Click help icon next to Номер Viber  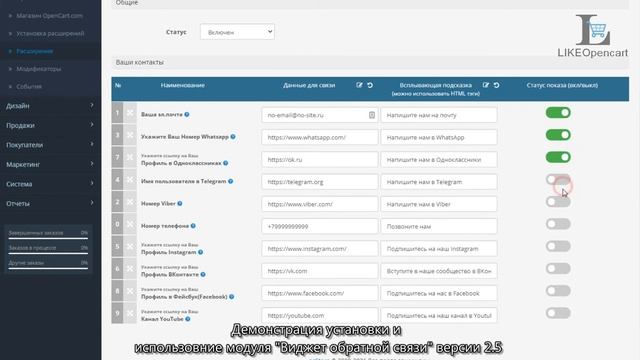pyautogui.click(x=180, y=203)
